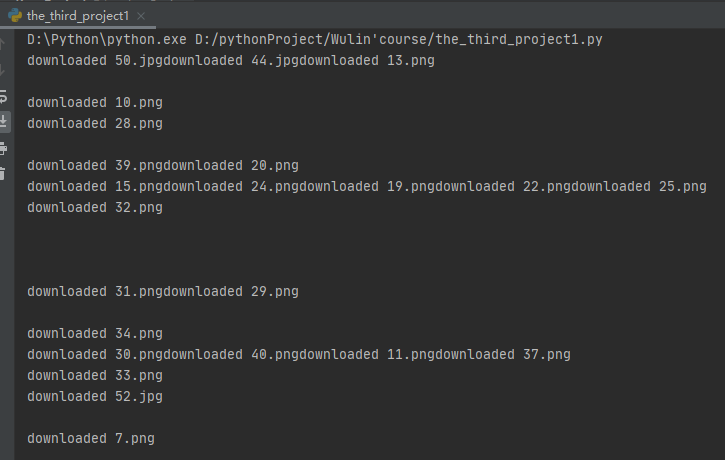Click the D:\Python\python.exe command text

(x=107, y=40)
